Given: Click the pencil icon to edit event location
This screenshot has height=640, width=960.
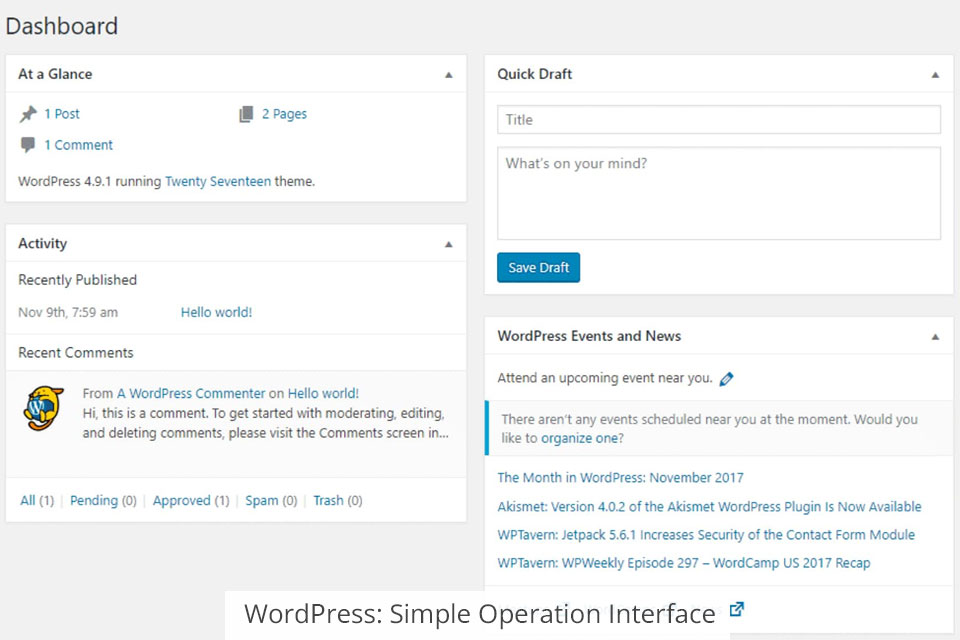Looking at the screenshot, I should [x=727, y=379].
